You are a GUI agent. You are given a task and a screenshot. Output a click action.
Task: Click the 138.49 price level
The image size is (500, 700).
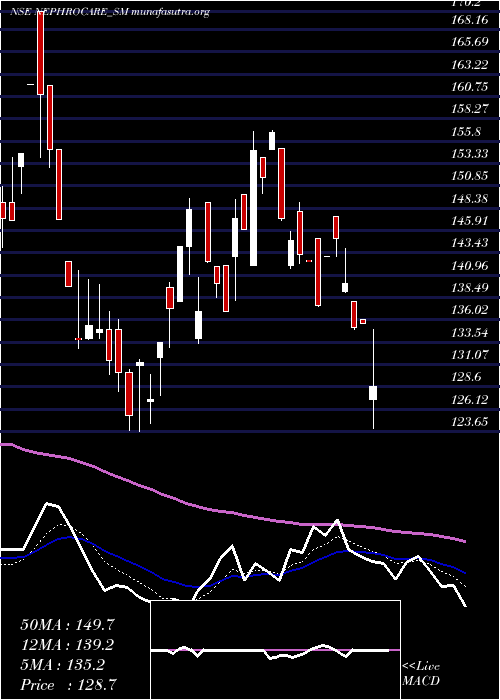470,288
